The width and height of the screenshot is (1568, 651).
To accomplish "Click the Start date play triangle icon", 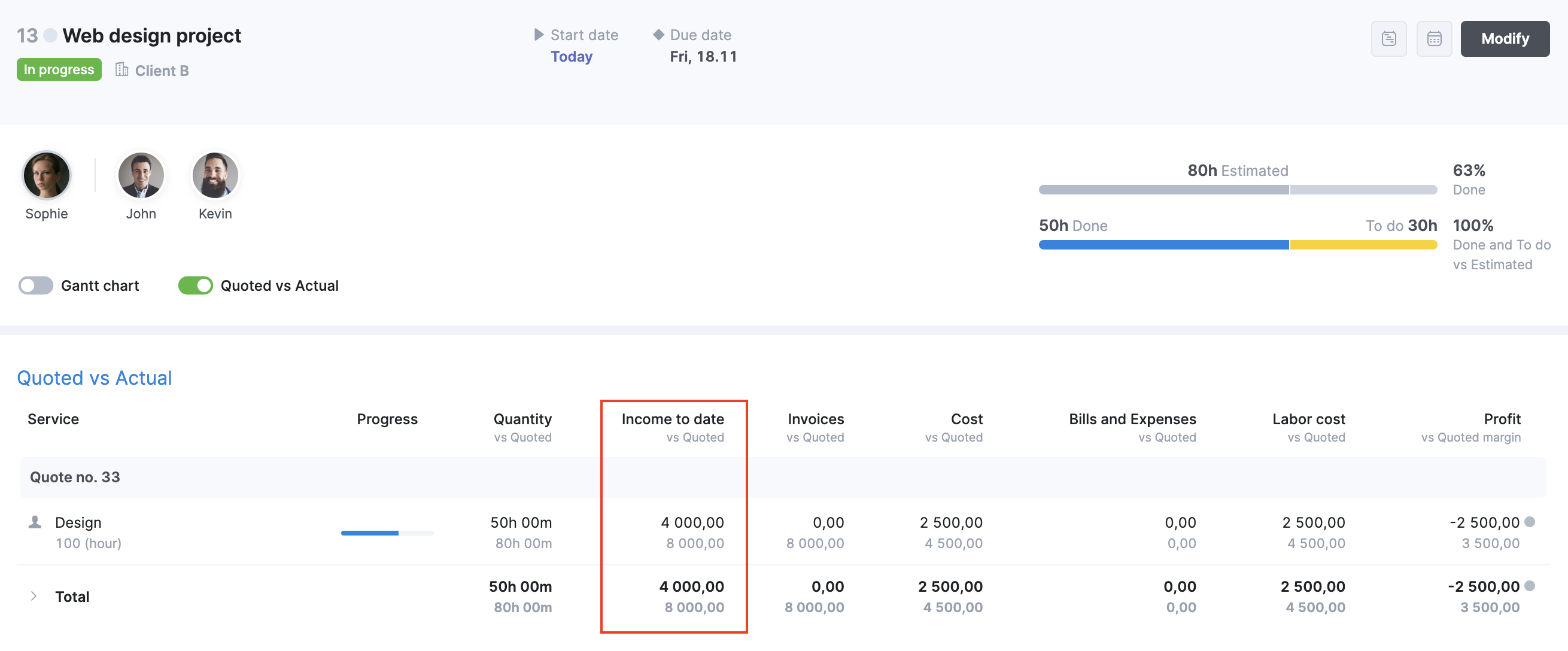I will (x=539, y=35).
